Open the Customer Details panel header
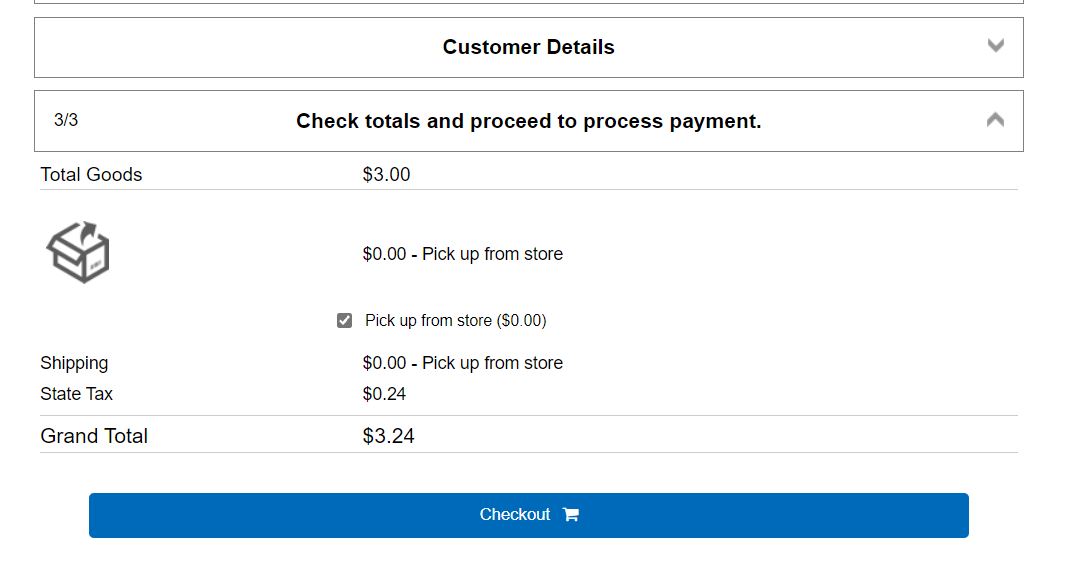Viewport: 1065px width, 571px height. (528, 48)
